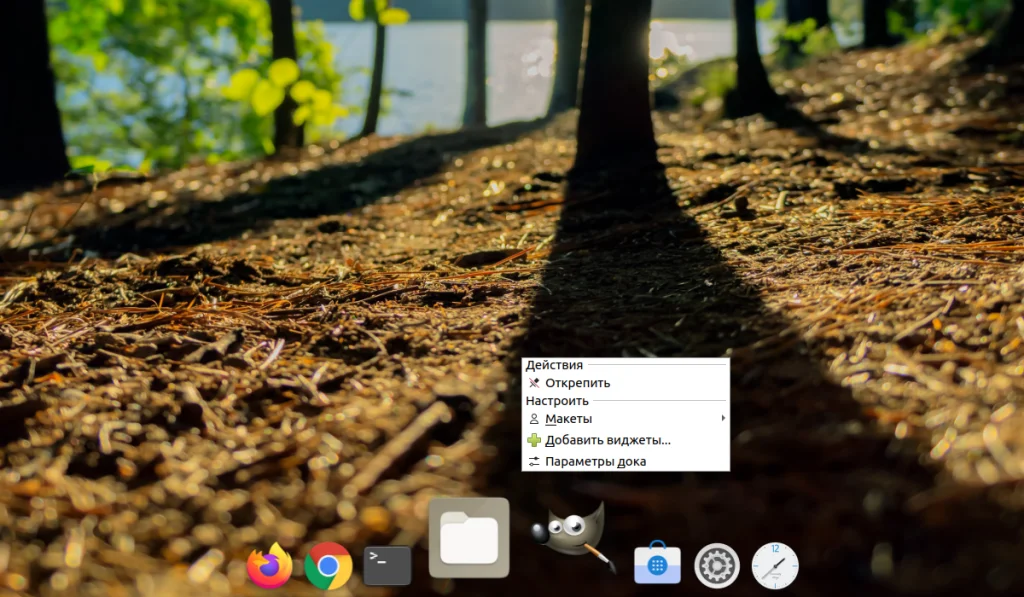This screenshot has height=597, width=1024.
Task: Open Параметры дока settings entry
Action: coord(596,461)
